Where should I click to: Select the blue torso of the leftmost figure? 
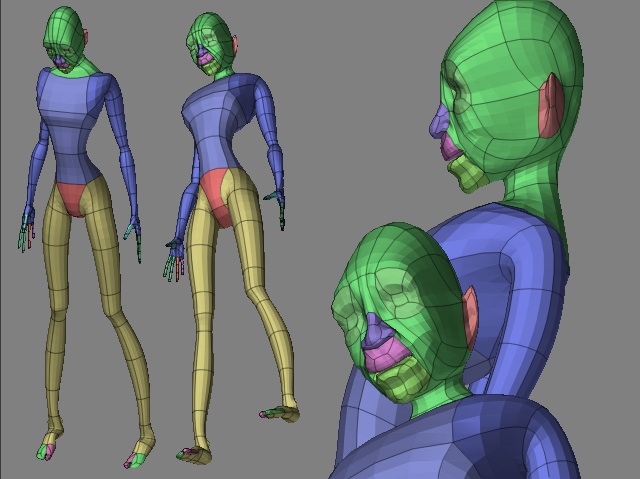69,126
